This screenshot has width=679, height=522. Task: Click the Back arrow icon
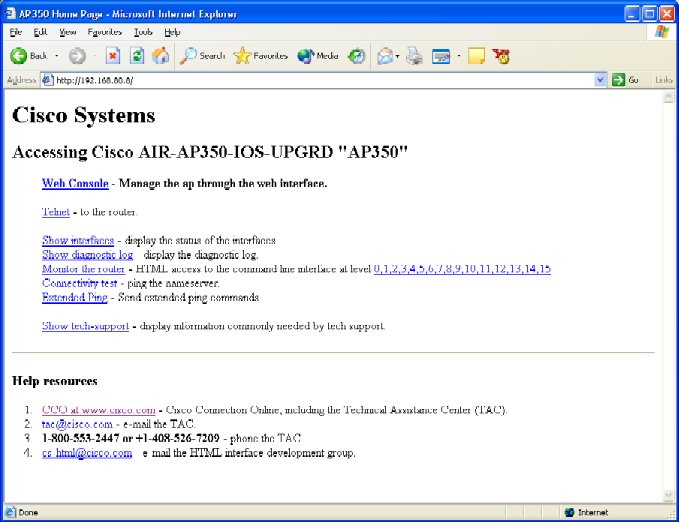pos(19,56)
